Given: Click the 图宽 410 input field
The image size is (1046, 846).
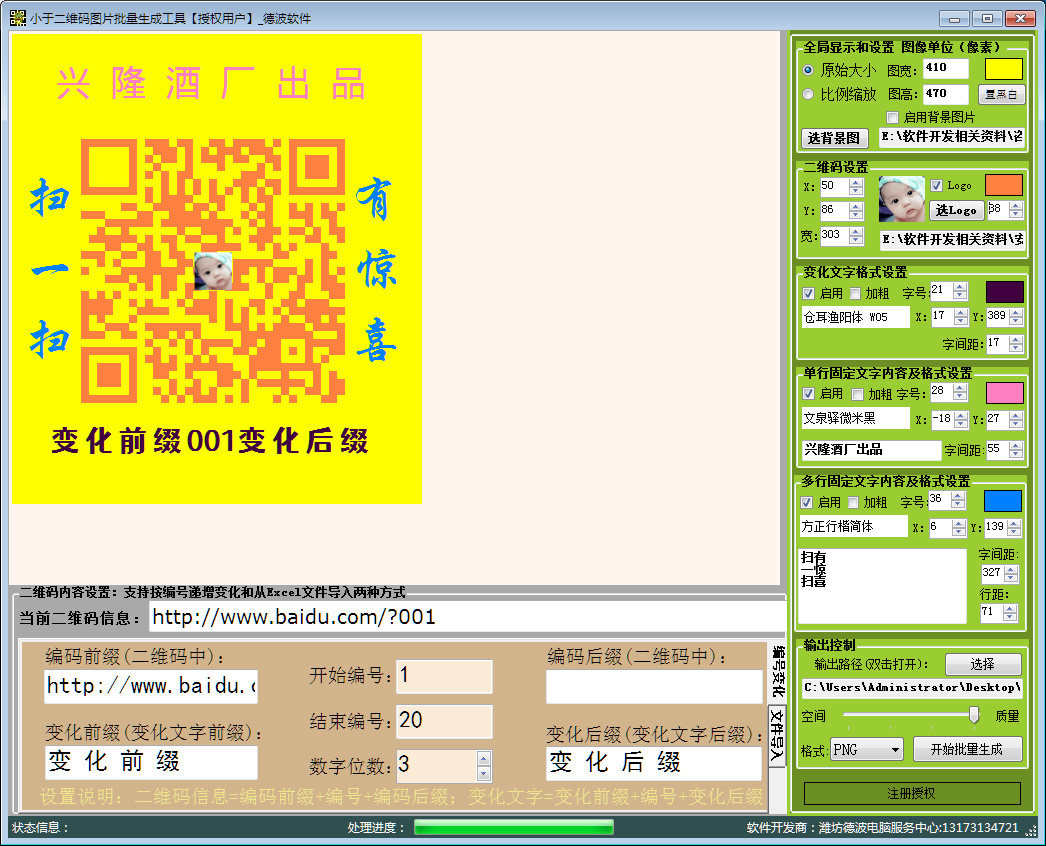Looking at the screenshot, I should 946,69.
